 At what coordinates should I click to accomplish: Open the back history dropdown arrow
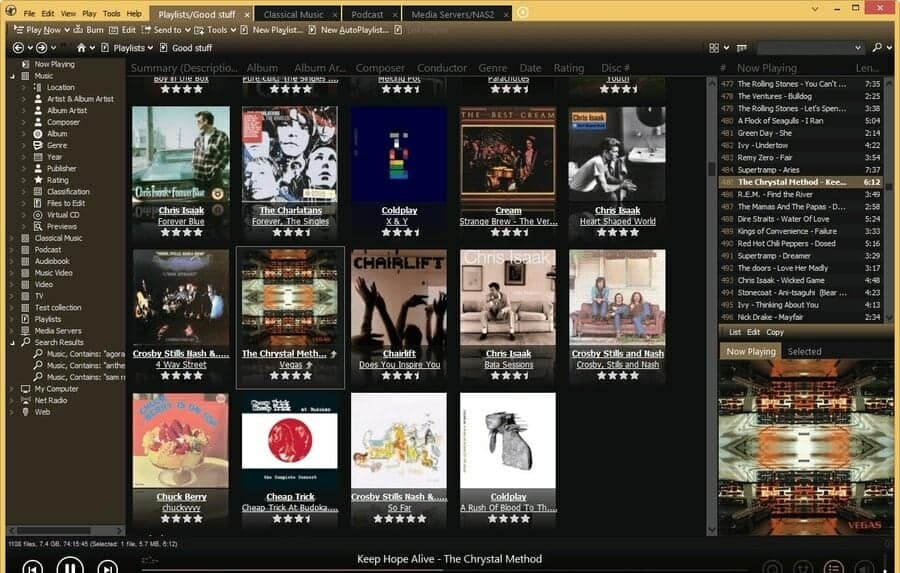coord(30,48)
